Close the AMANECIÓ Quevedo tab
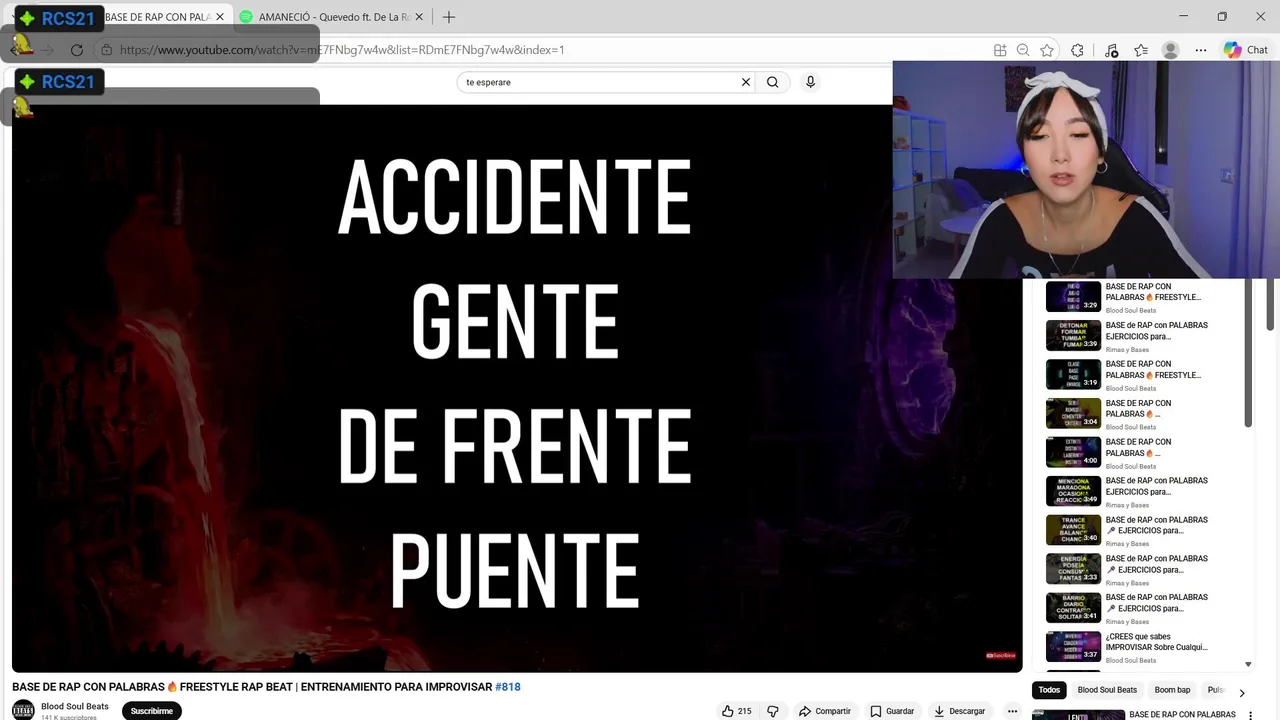Screen dimensions: 1280x720 [419, 17]
